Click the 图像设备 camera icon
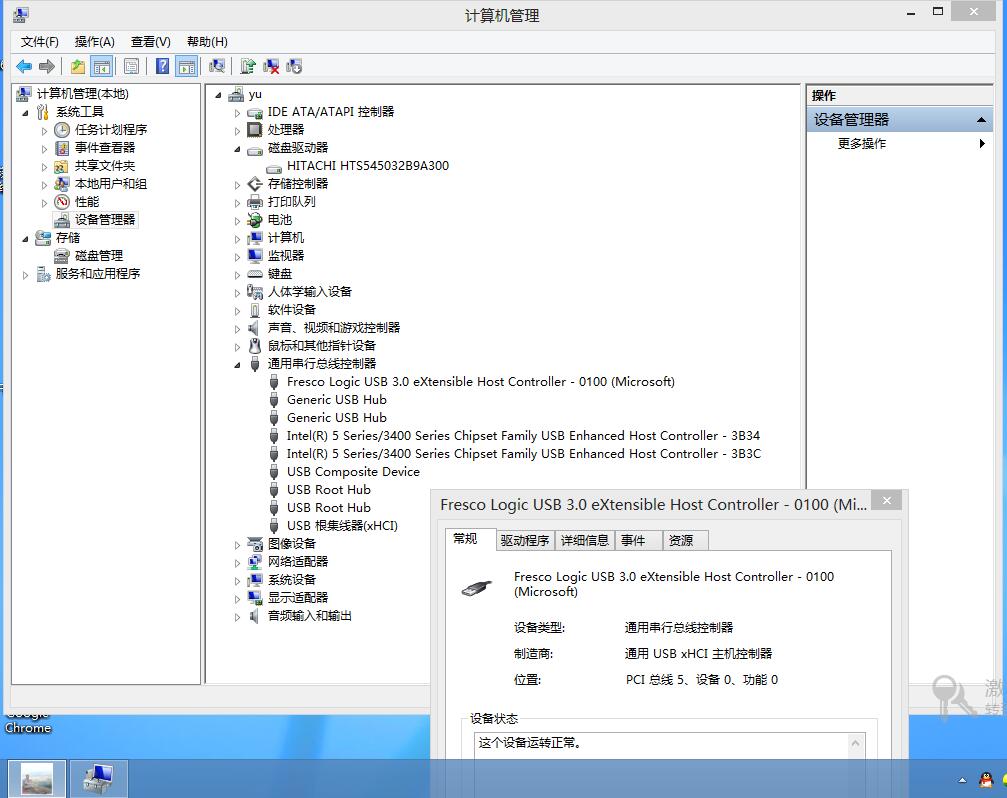 click(x=255, y=544)
